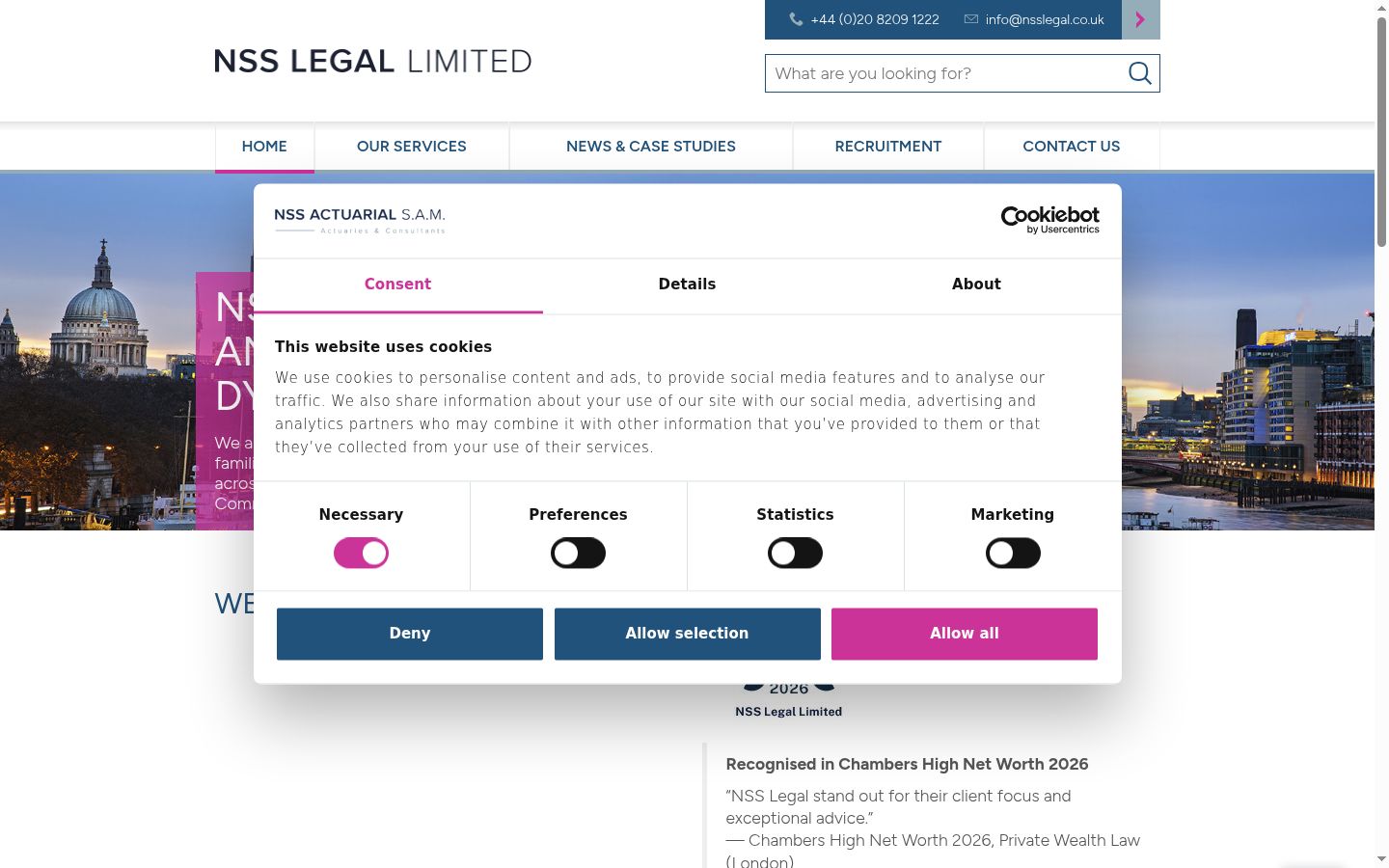The image size is (1389, 868).
Task: Click the NSS Legal Limited site logo
Action: pyautogui.click(x=372, y=62)
